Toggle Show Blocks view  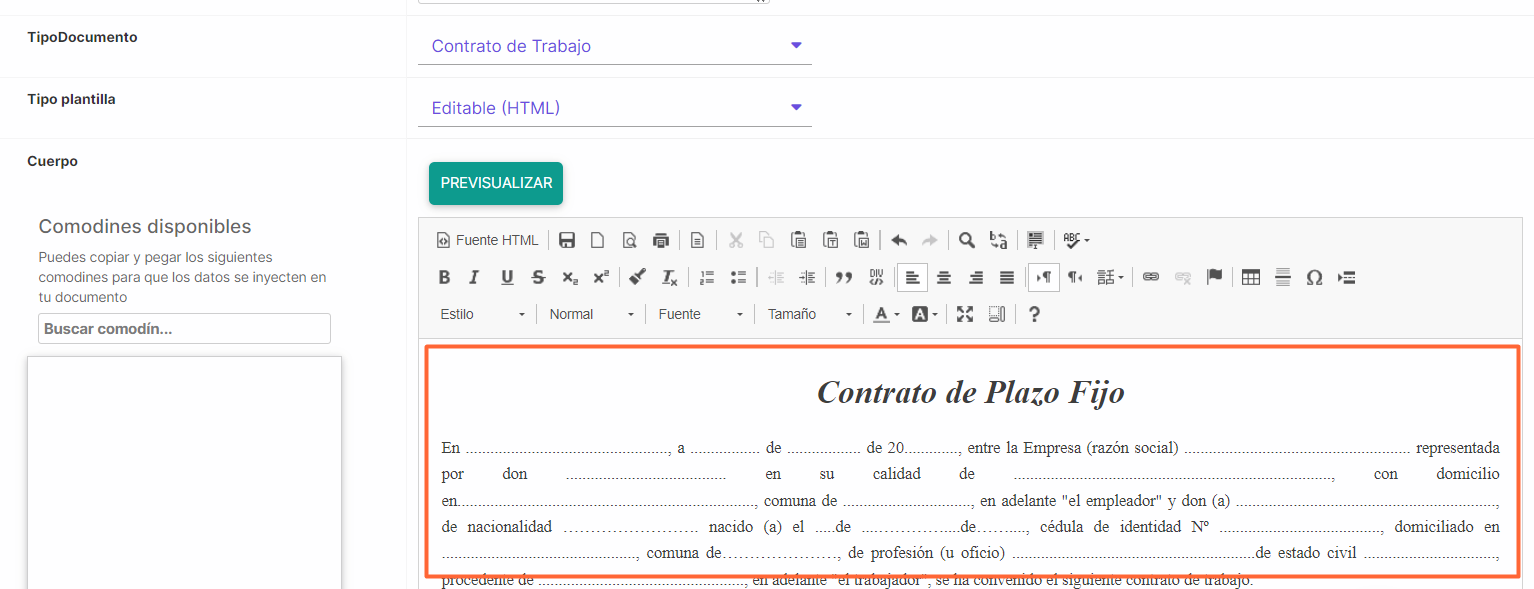997,314
